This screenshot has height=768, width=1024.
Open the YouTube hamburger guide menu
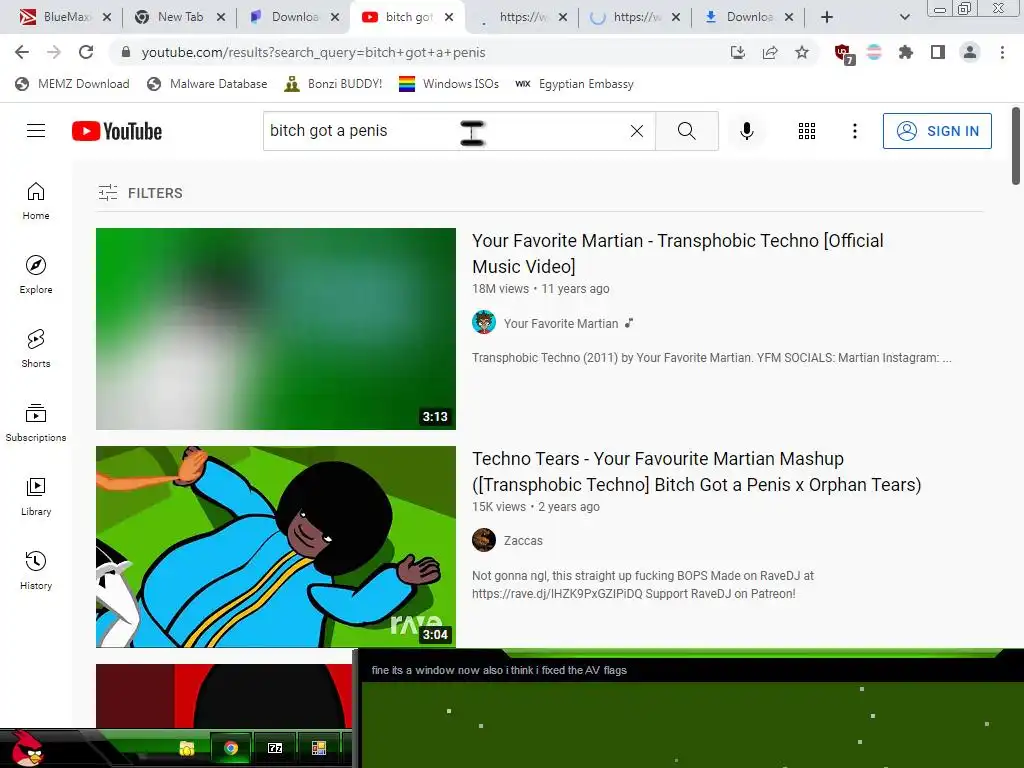point(36,131)
